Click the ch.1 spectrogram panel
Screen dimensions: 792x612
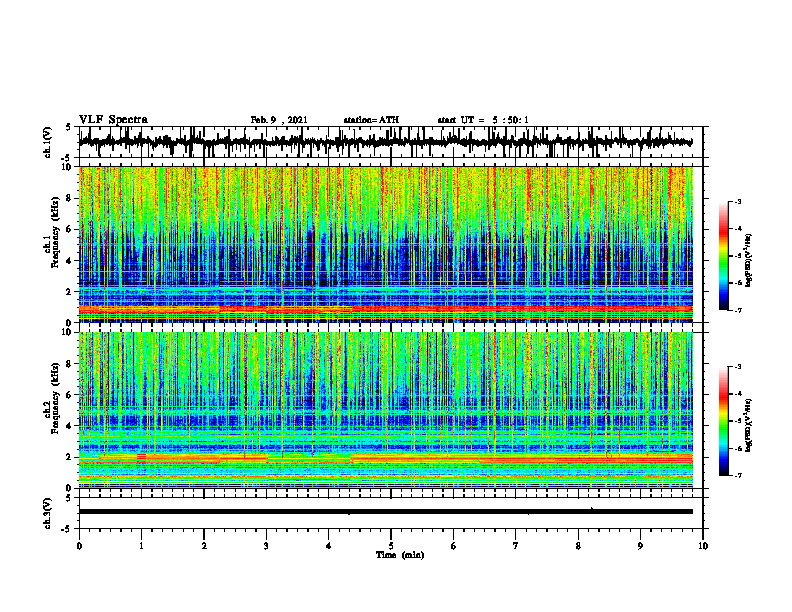pyautogui.click(x=385, y=244)
